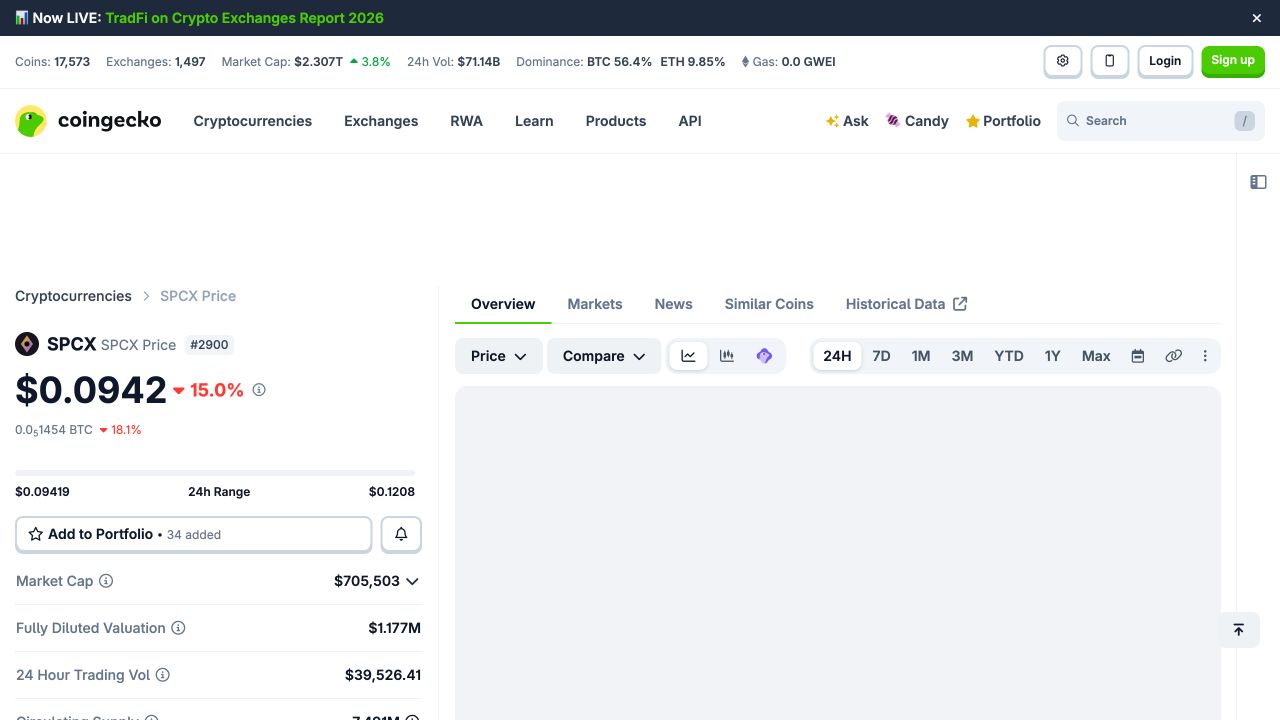Open the Exchanges nav menu
1280x720 pixels.
click(x=381, y=121)
